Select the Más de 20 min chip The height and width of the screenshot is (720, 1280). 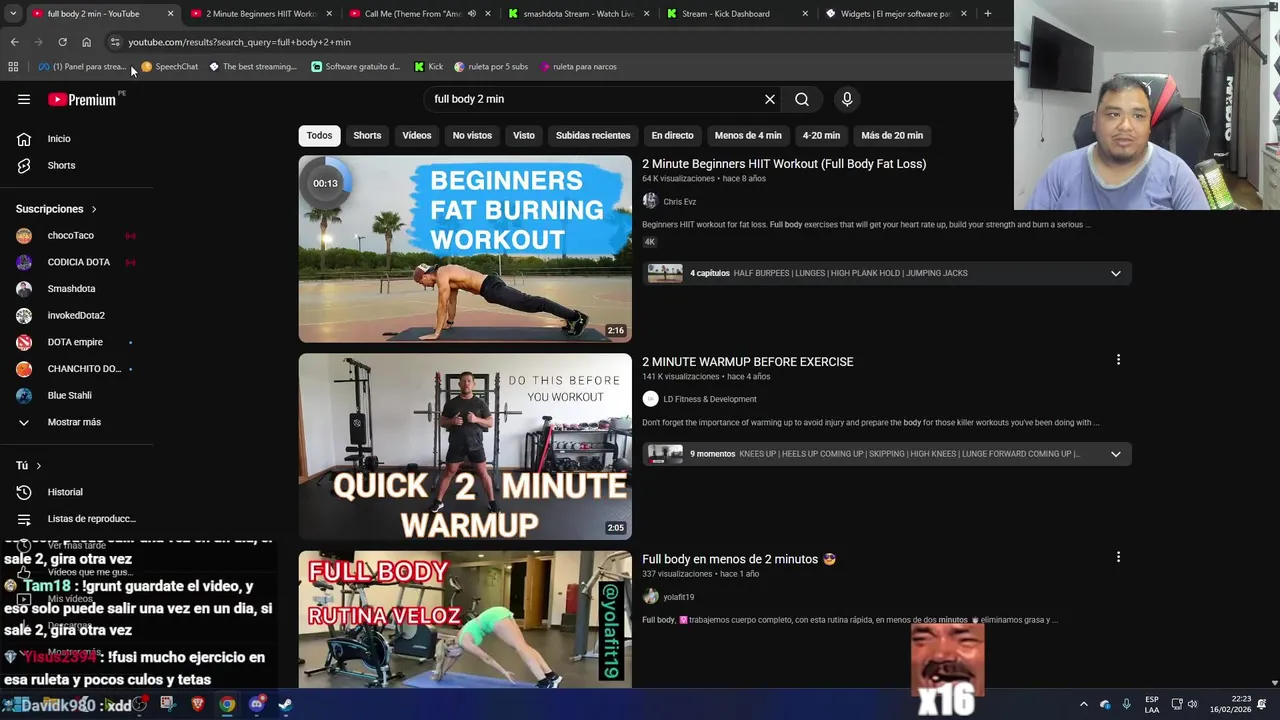click(892, 135)
